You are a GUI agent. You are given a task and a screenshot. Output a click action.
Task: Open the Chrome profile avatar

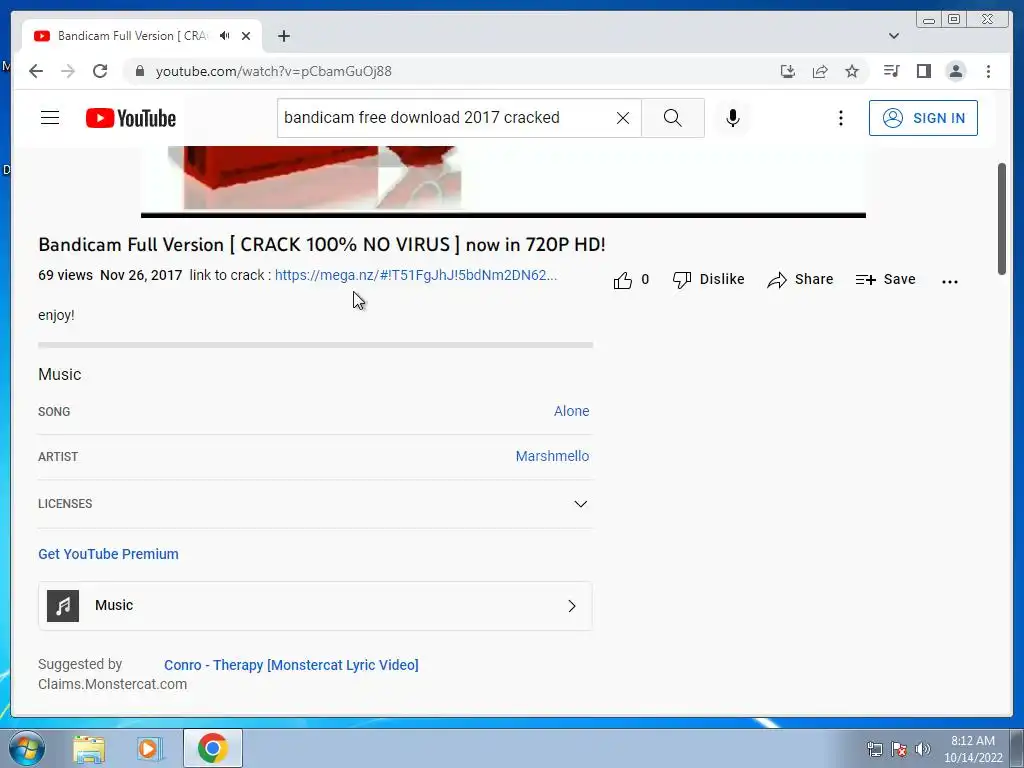click(955, 71)
